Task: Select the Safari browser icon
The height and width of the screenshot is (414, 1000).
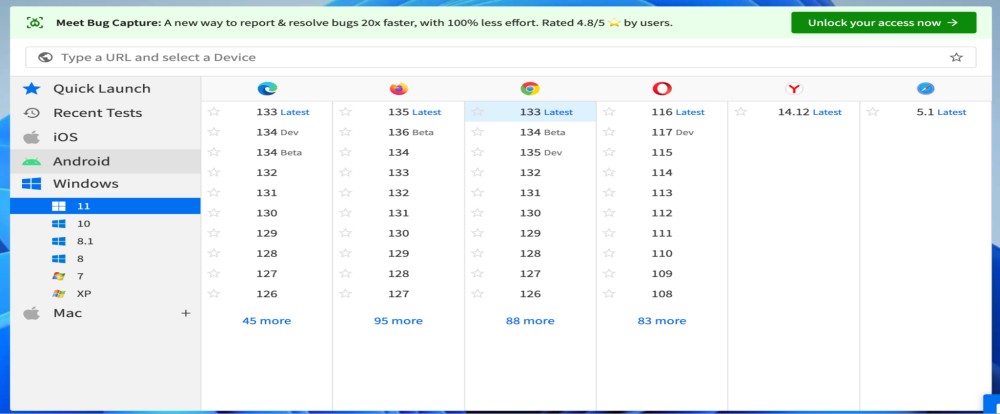Action: [925, 89]
